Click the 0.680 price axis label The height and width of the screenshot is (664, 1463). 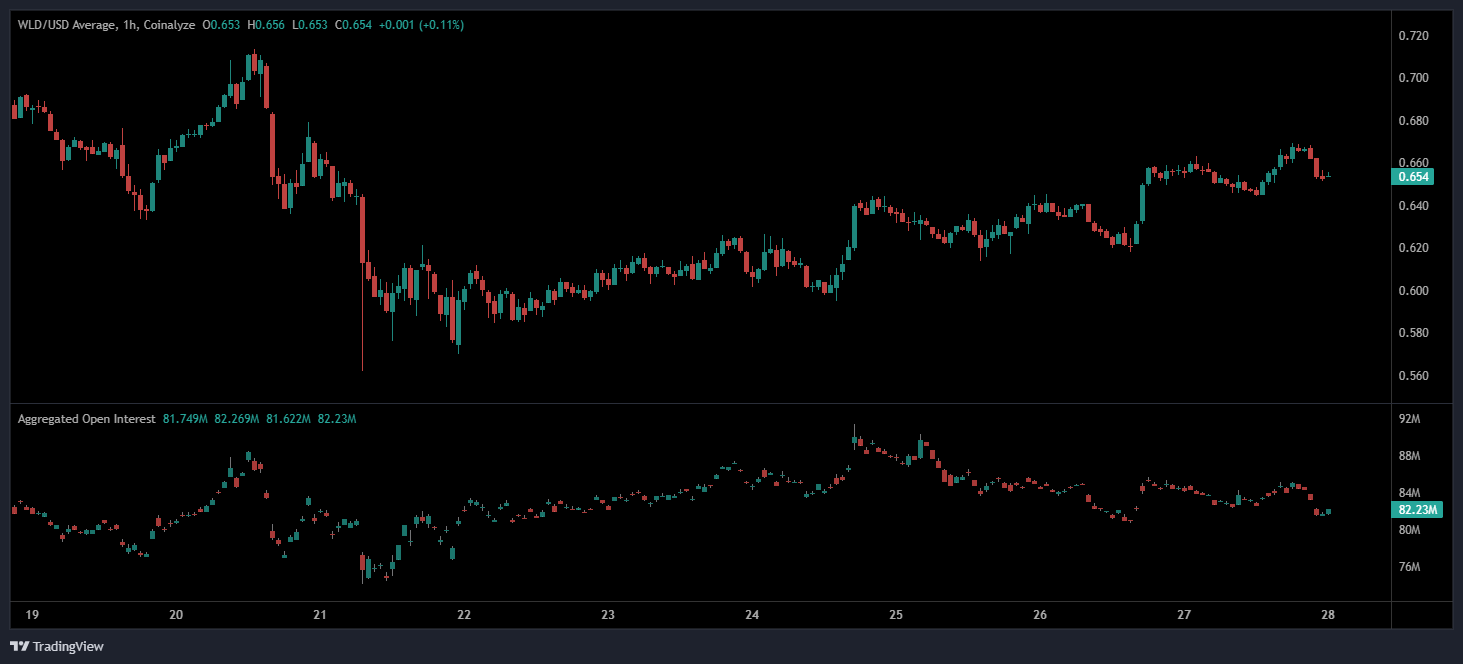[1413, 121]
